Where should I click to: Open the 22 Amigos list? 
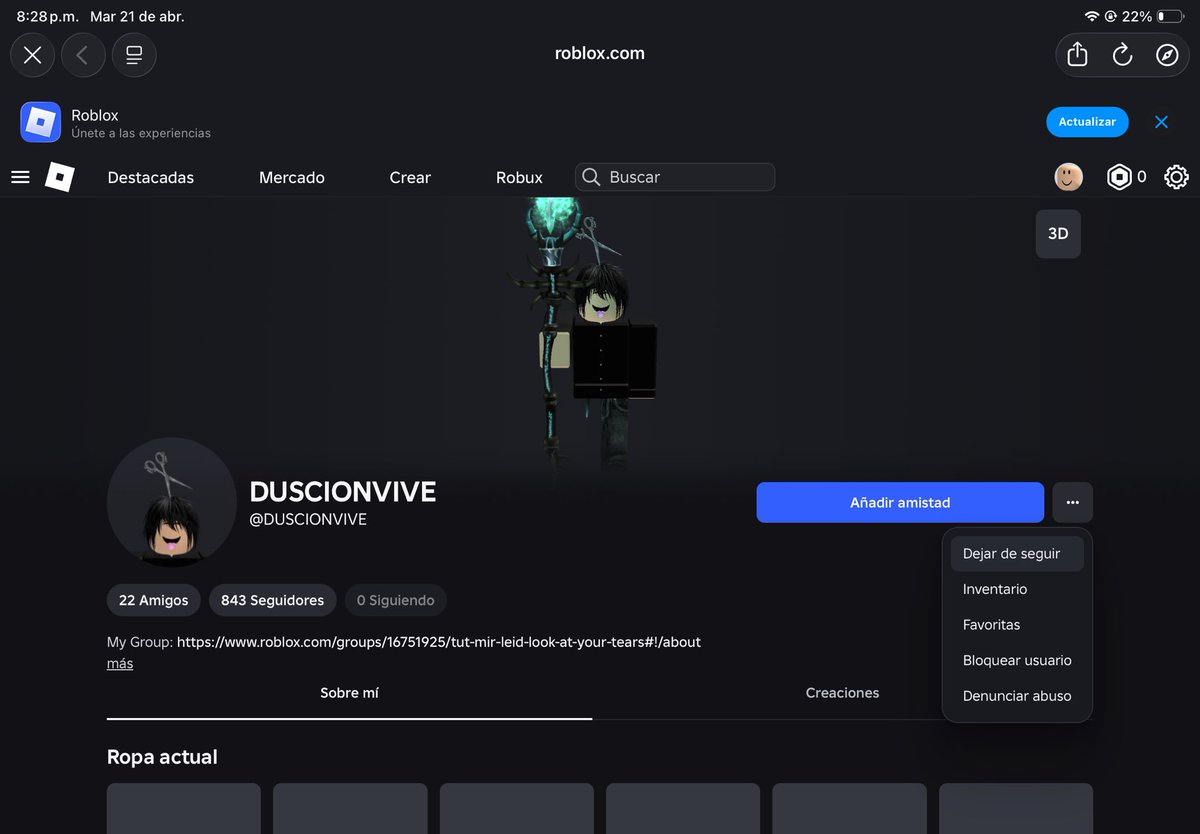coord(154,600)
